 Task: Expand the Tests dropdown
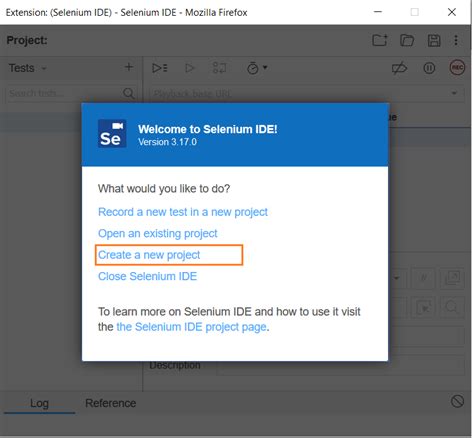[x=44, y=69]
